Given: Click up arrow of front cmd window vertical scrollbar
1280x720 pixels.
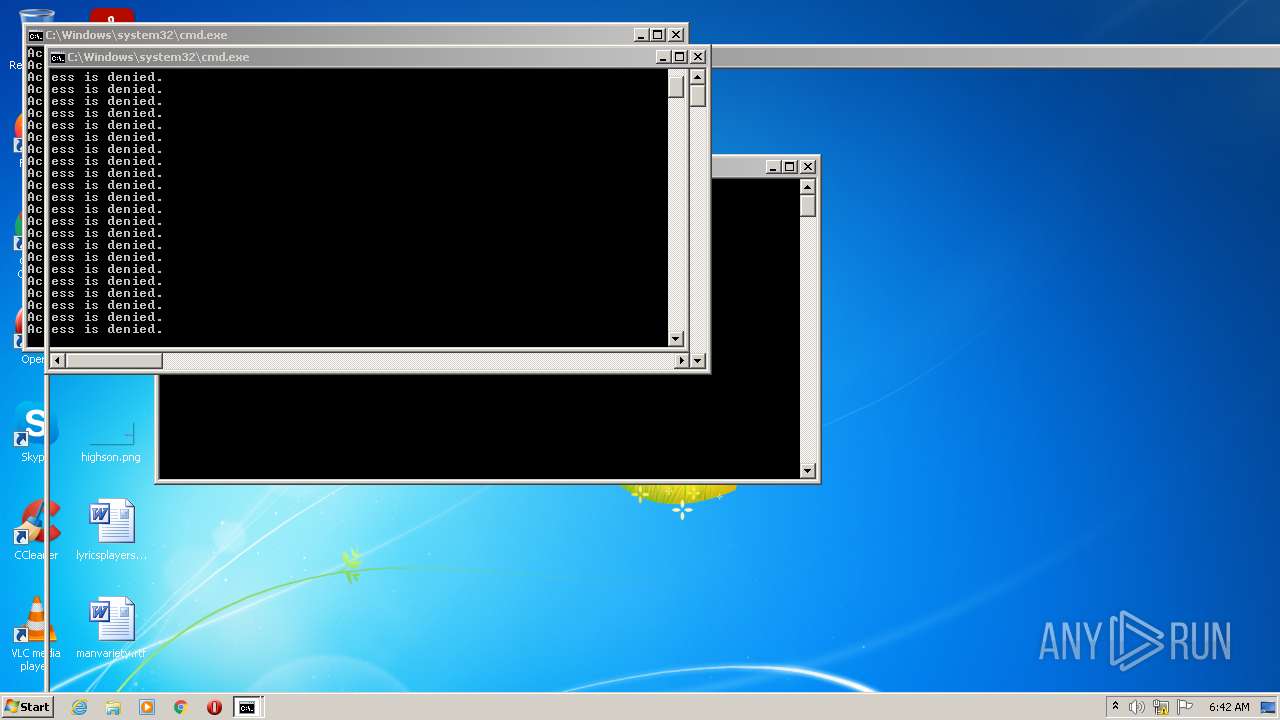Looking at the screenshot, I should [x=697, y=77].
